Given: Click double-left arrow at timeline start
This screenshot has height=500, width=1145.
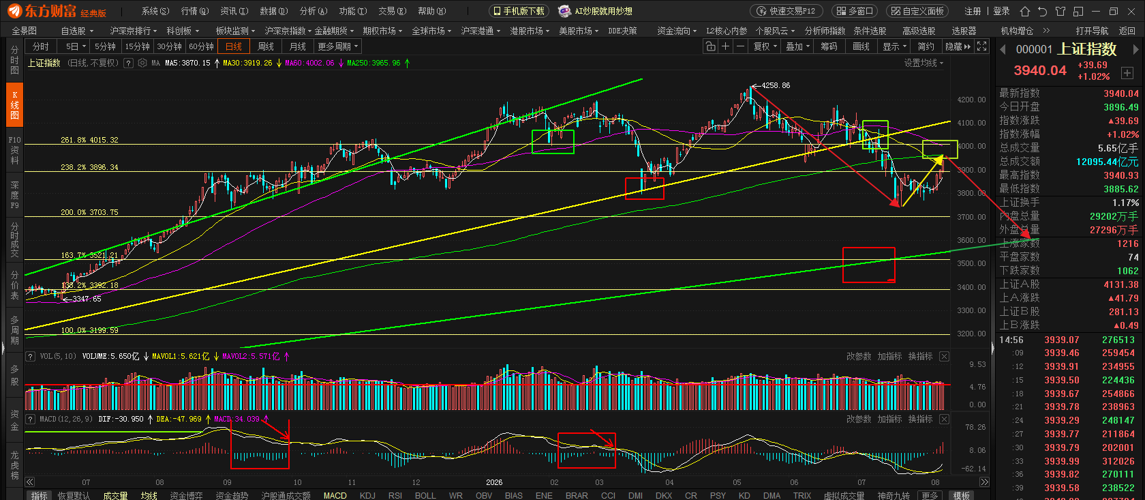Looking at the screenshot, I should 30,482.
